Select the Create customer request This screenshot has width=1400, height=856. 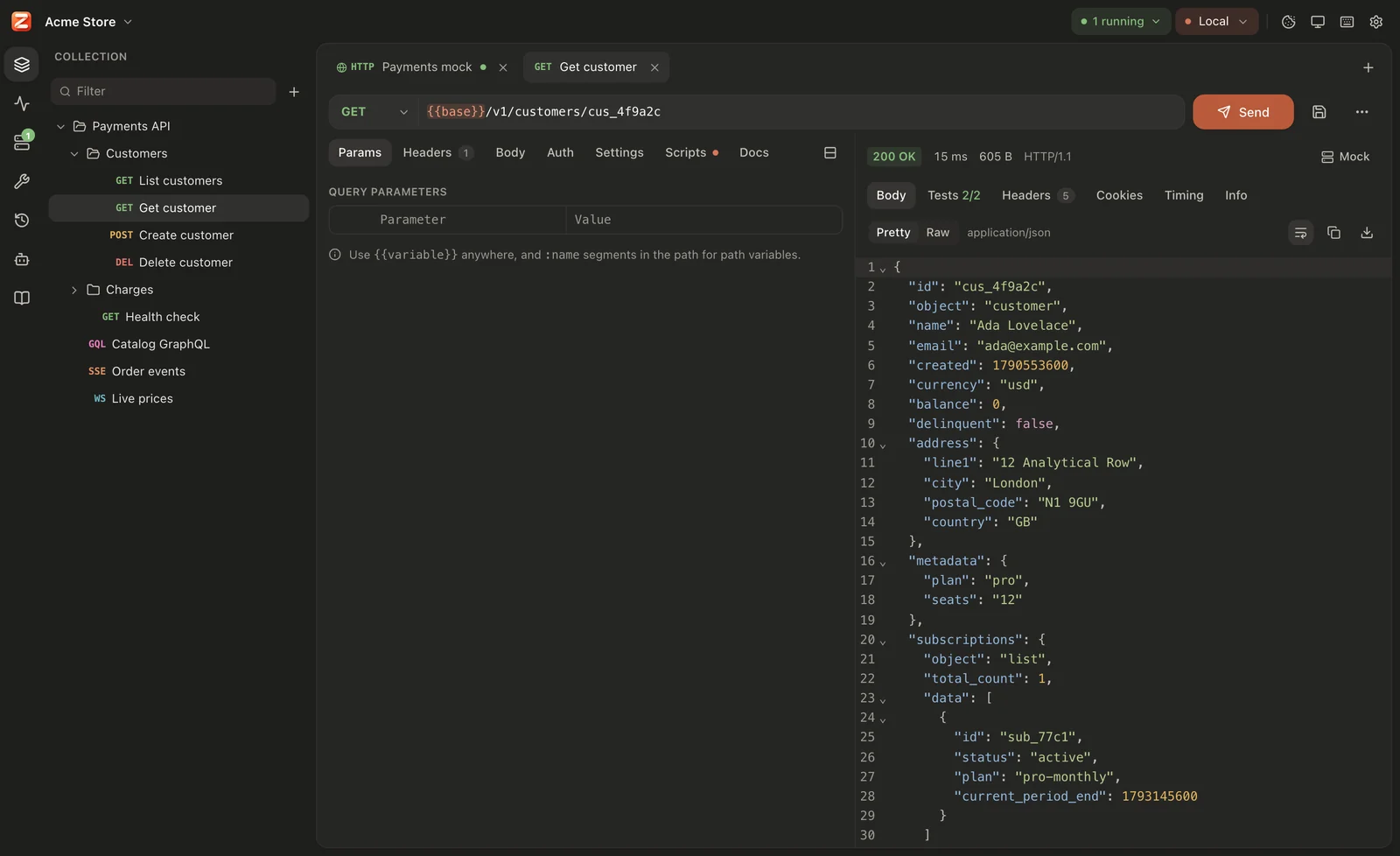pyautogui.click(x=178, y=235)
